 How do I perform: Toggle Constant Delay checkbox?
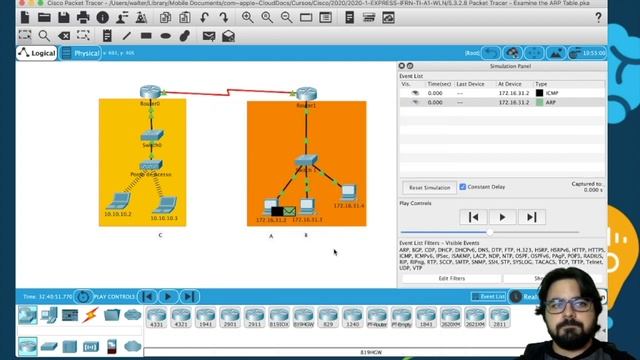click(462, 187)
